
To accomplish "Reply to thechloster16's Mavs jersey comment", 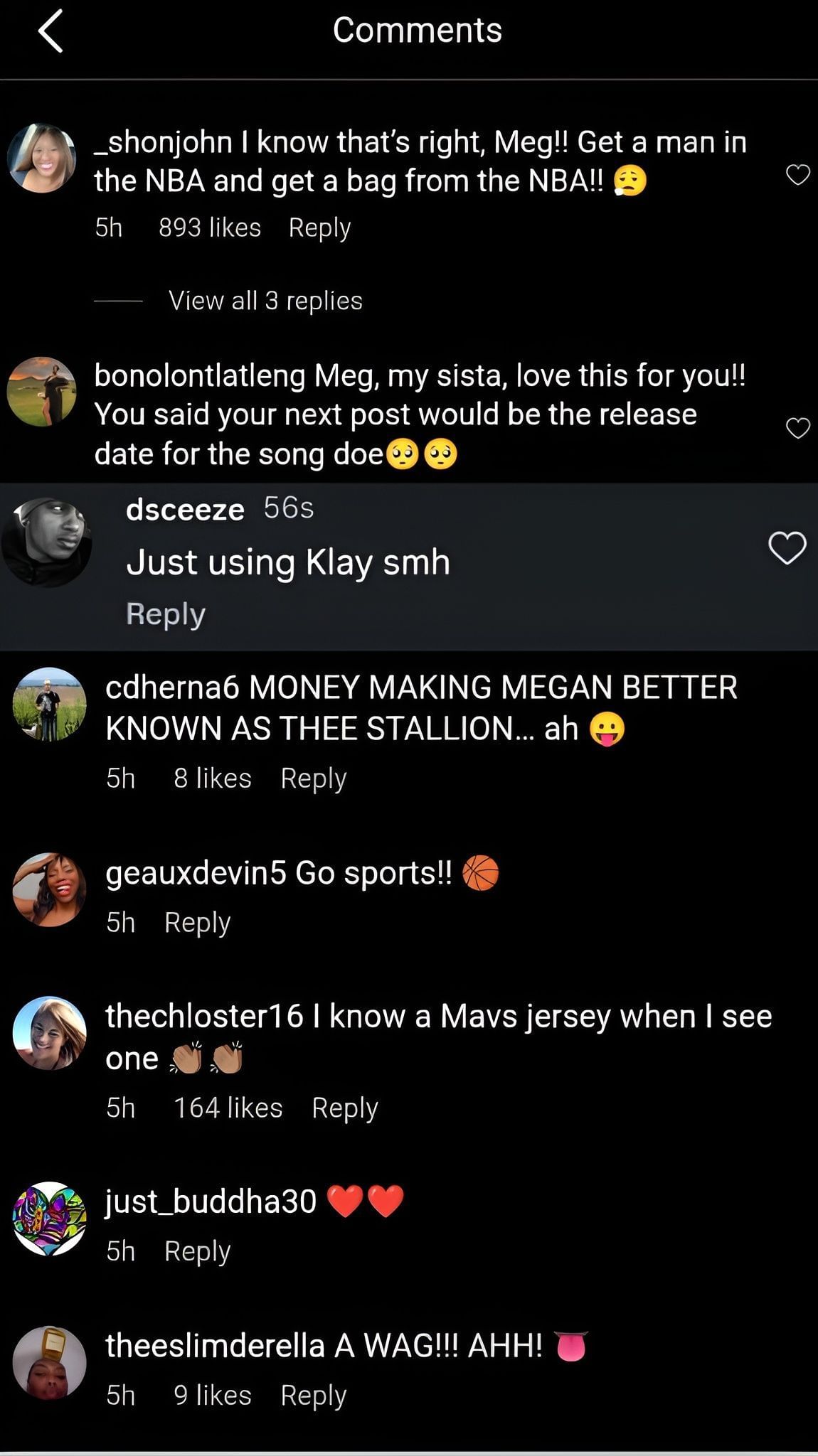I will point(344,1108).
